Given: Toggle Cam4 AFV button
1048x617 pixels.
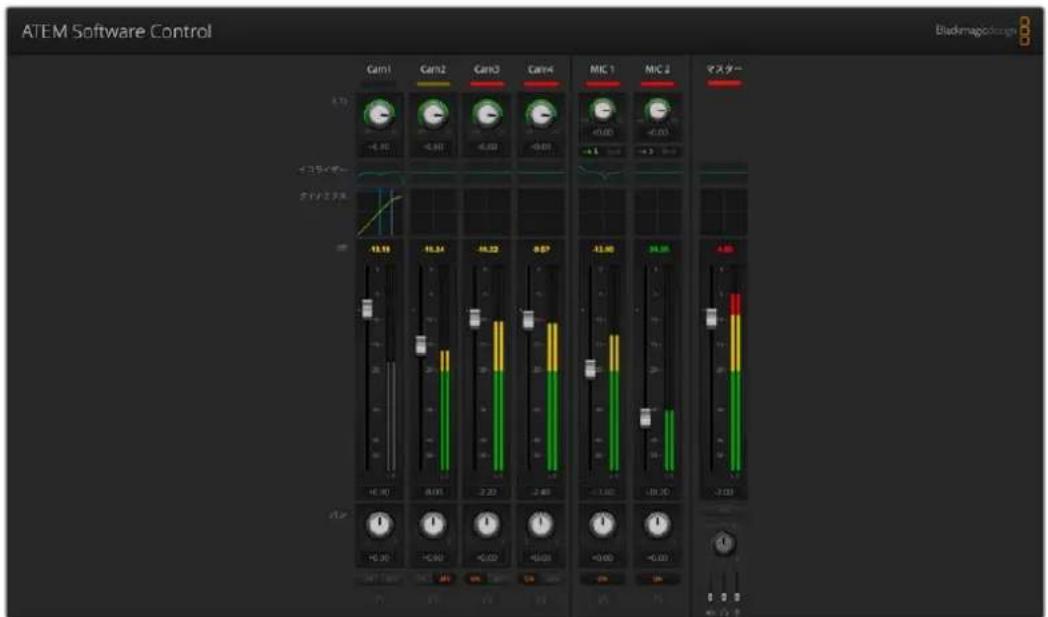Looking at the screenshot, I should click(552, 579).
